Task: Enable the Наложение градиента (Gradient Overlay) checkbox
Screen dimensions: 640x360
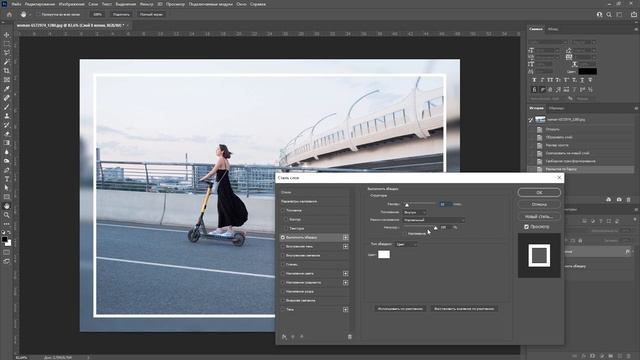Action: [x=282, y=282]
